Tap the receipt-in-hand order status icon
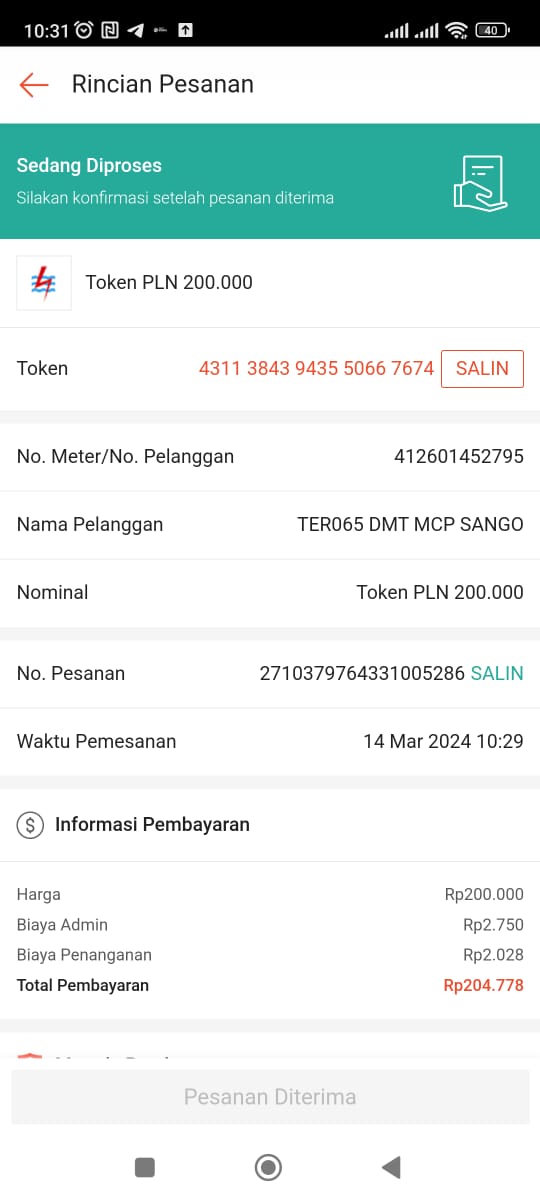Viewport: 540px width, 1200px height. pyautogui.click(x=480, y=182)
